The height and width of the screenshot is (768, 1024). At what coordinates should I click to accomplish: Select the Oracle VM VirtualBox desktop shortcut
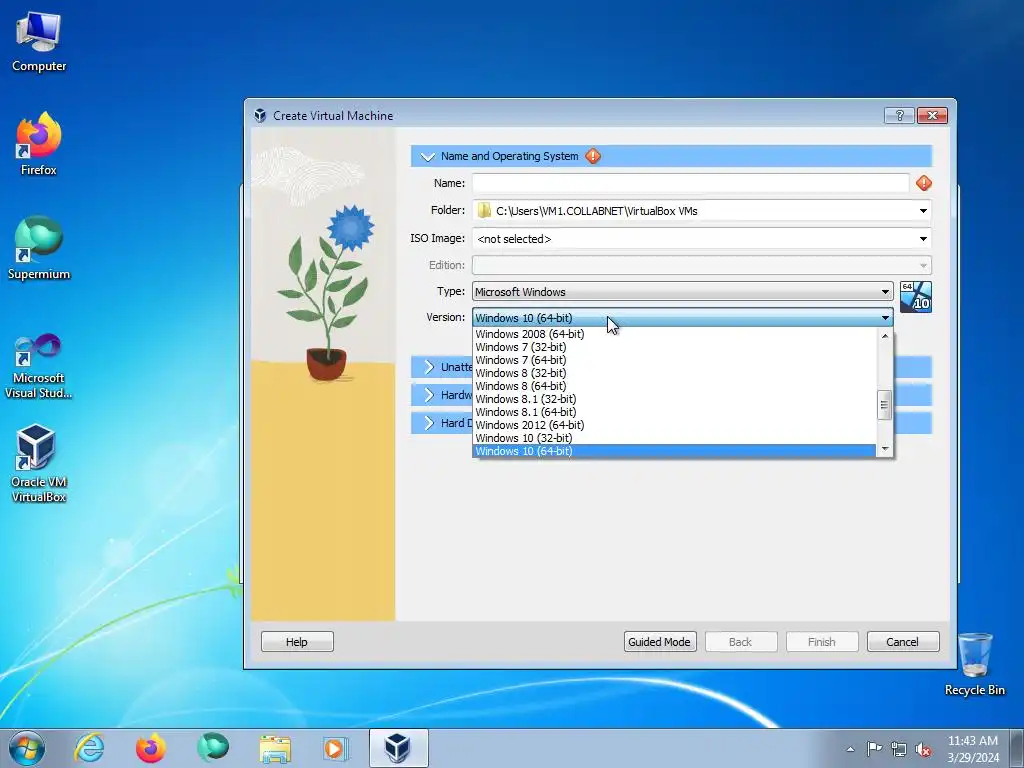(39, 462)
